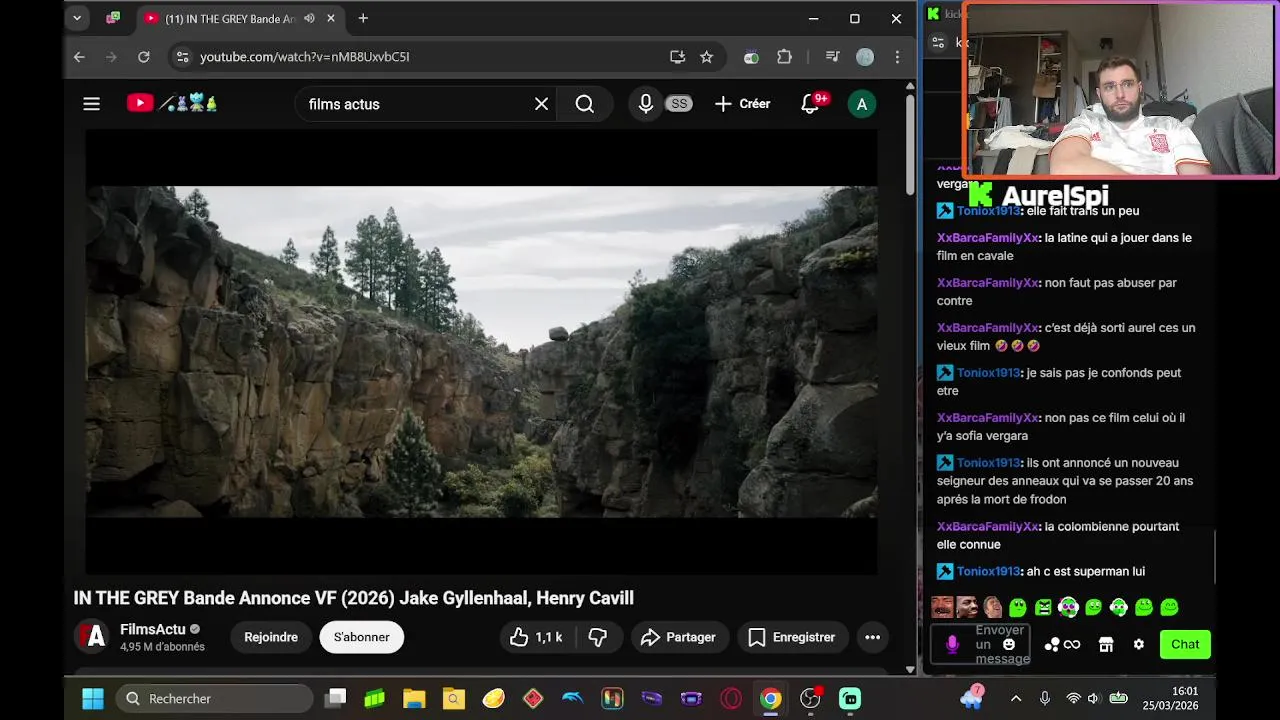Click the video player frame

[481, 352]
